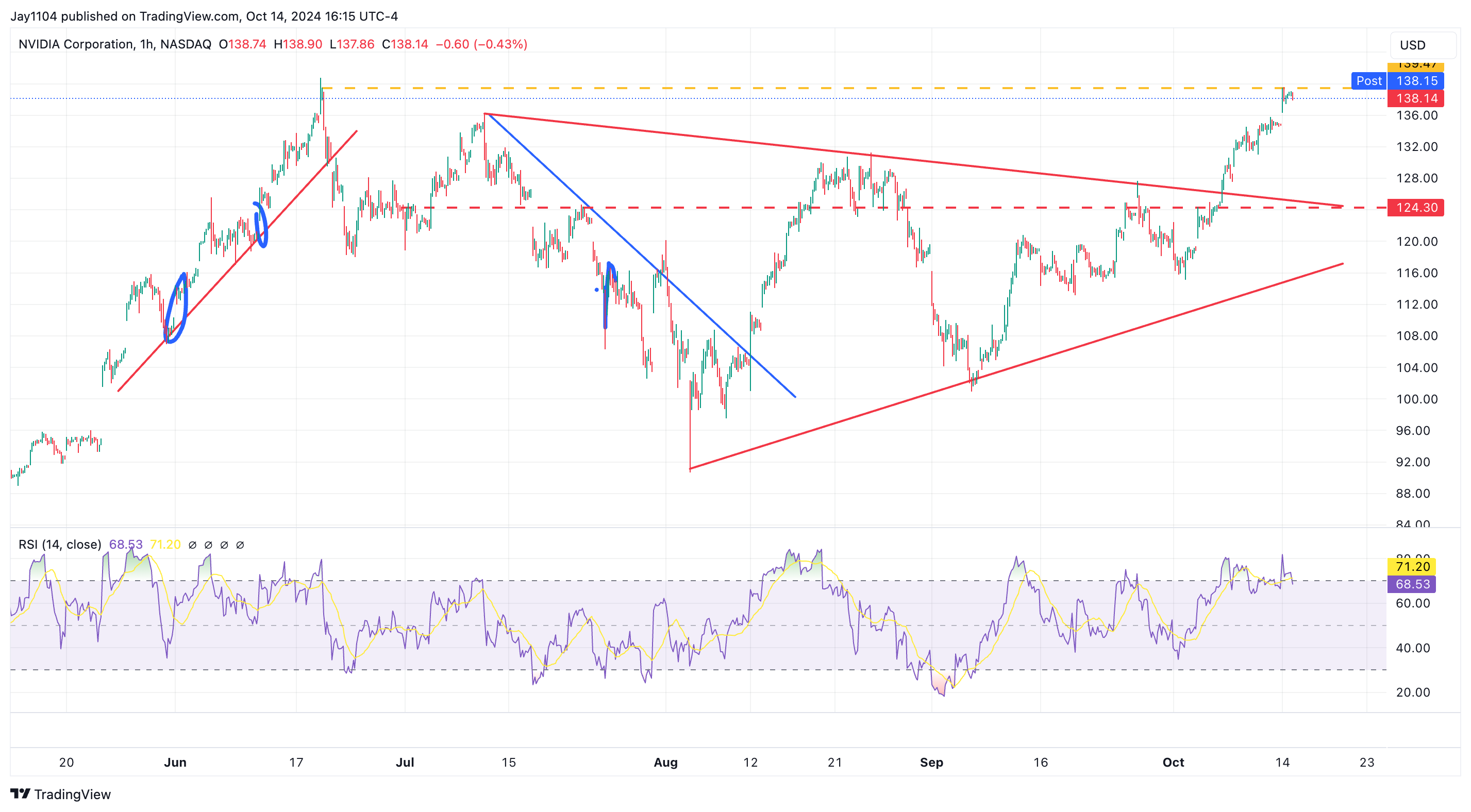Viewport: 1471px width, 812px height.
Task: Click the 100.00 price axis label
Action: 1417,399
